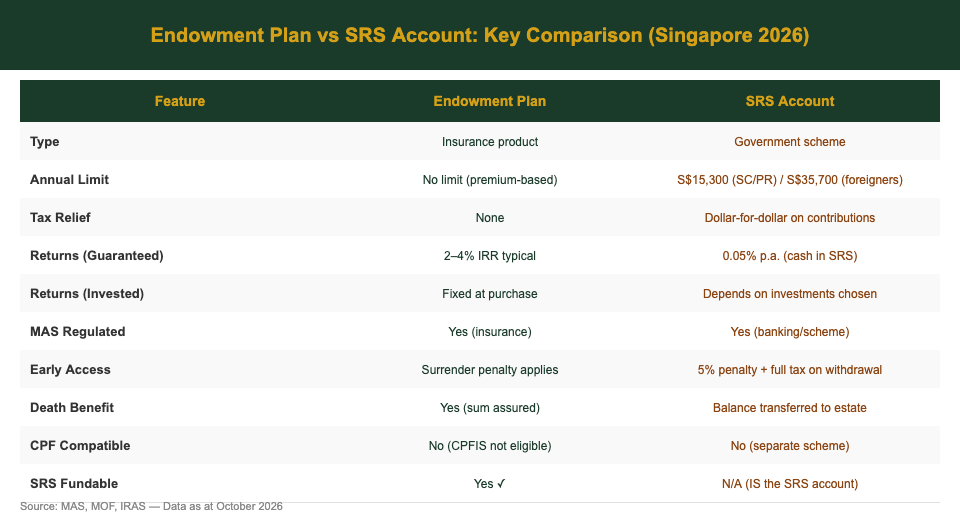The image size is (960, 520).
Task: Select 'S$15,300 (SC/PR) / S$35,700 (foreigners)' cell
Action: [790, 179]
